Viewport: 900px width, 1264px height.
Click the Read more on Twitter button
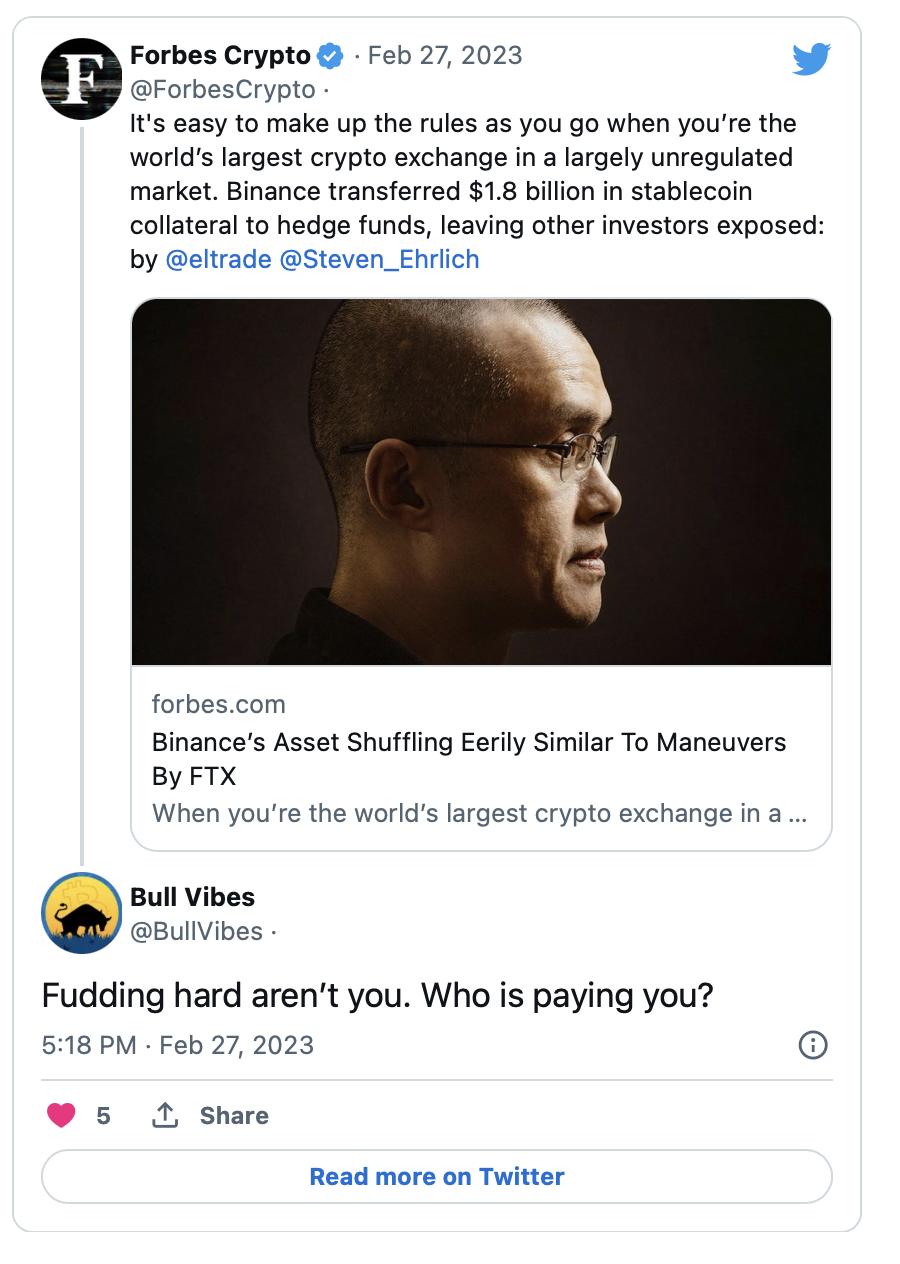[437, 1176]
